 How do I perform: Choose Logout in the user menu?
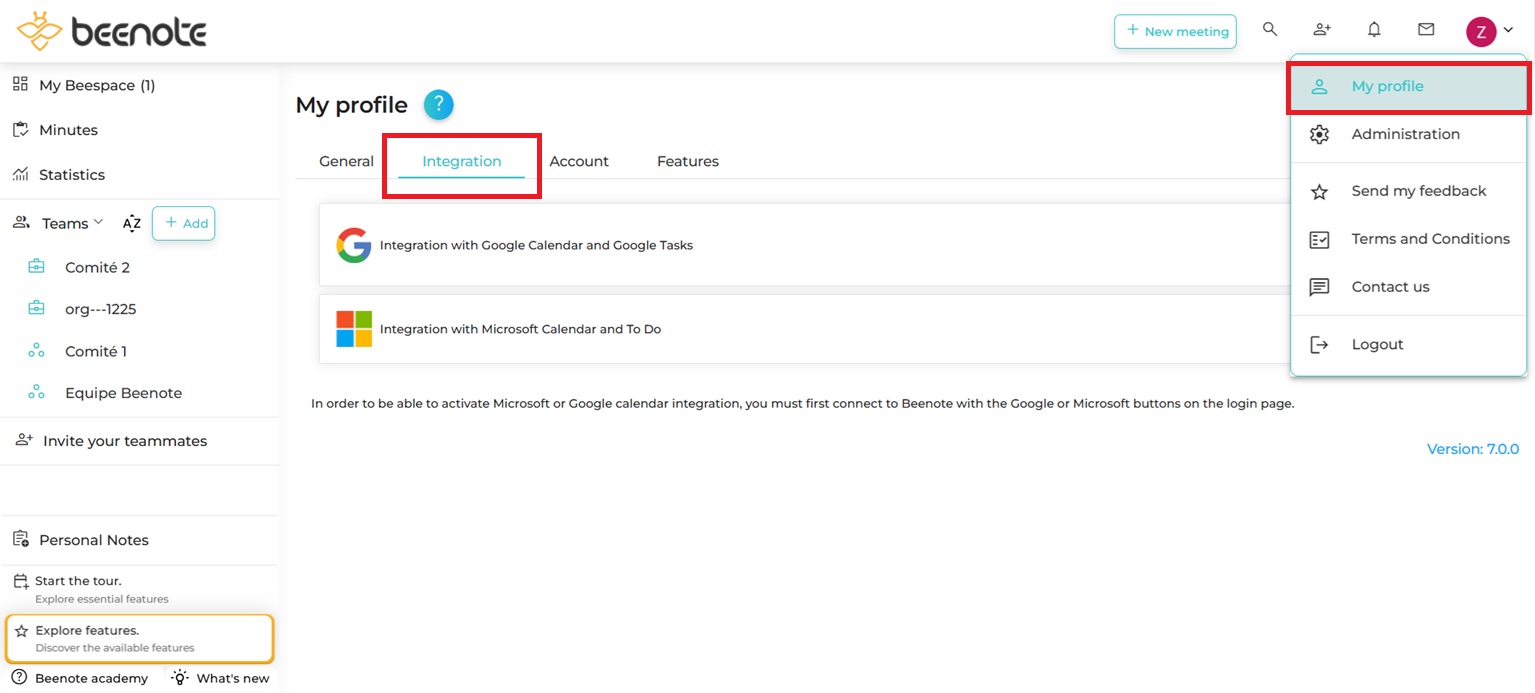[x=1377, y=344]
